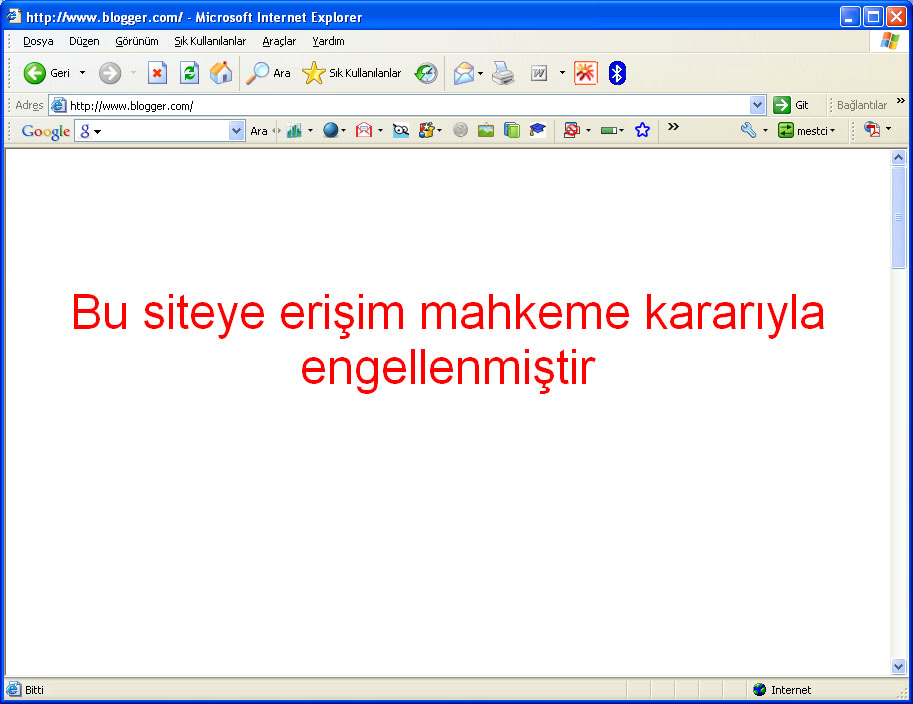
Task: Go to the home page icon
Action: (x=221, y=73)
